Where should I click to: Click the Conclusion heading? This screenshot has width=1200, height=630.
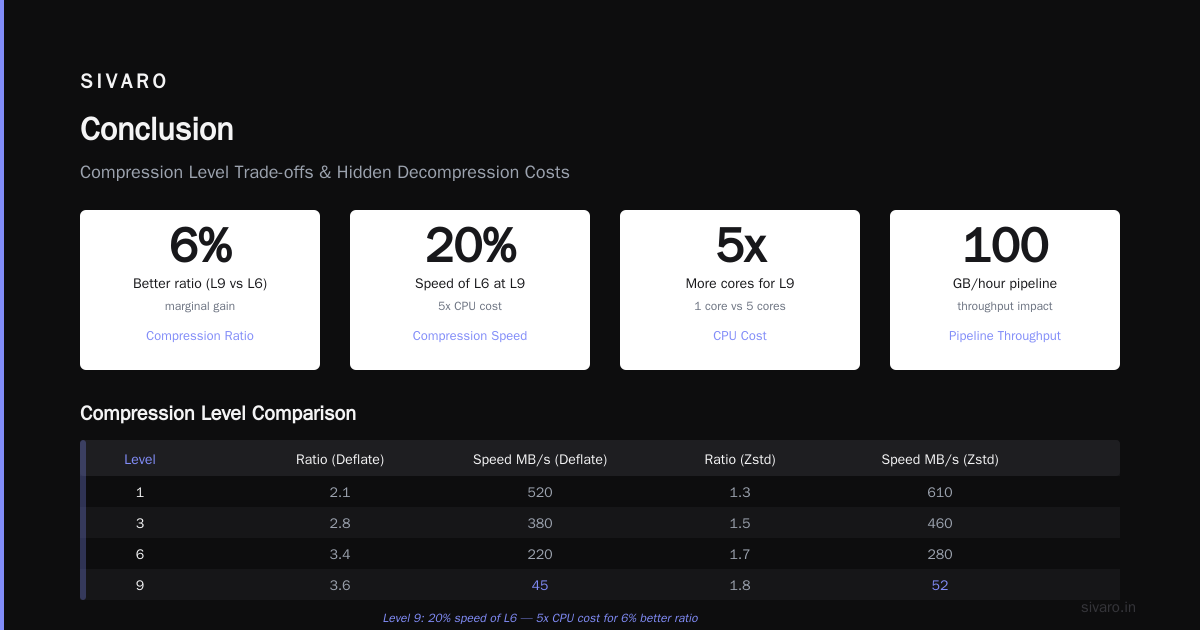point(157,129)
